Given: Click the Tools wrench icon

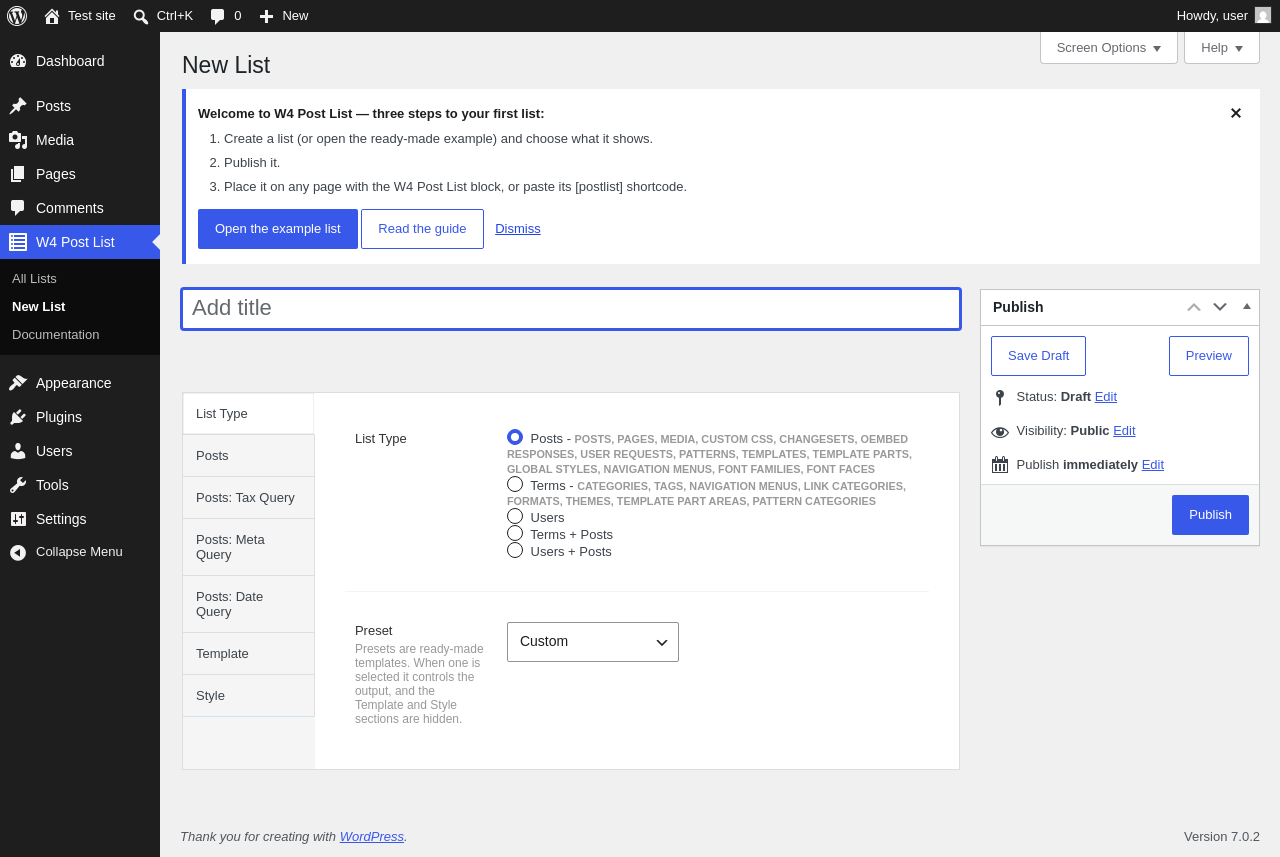Looking at the screenshot, I should (x=18, y=485).
